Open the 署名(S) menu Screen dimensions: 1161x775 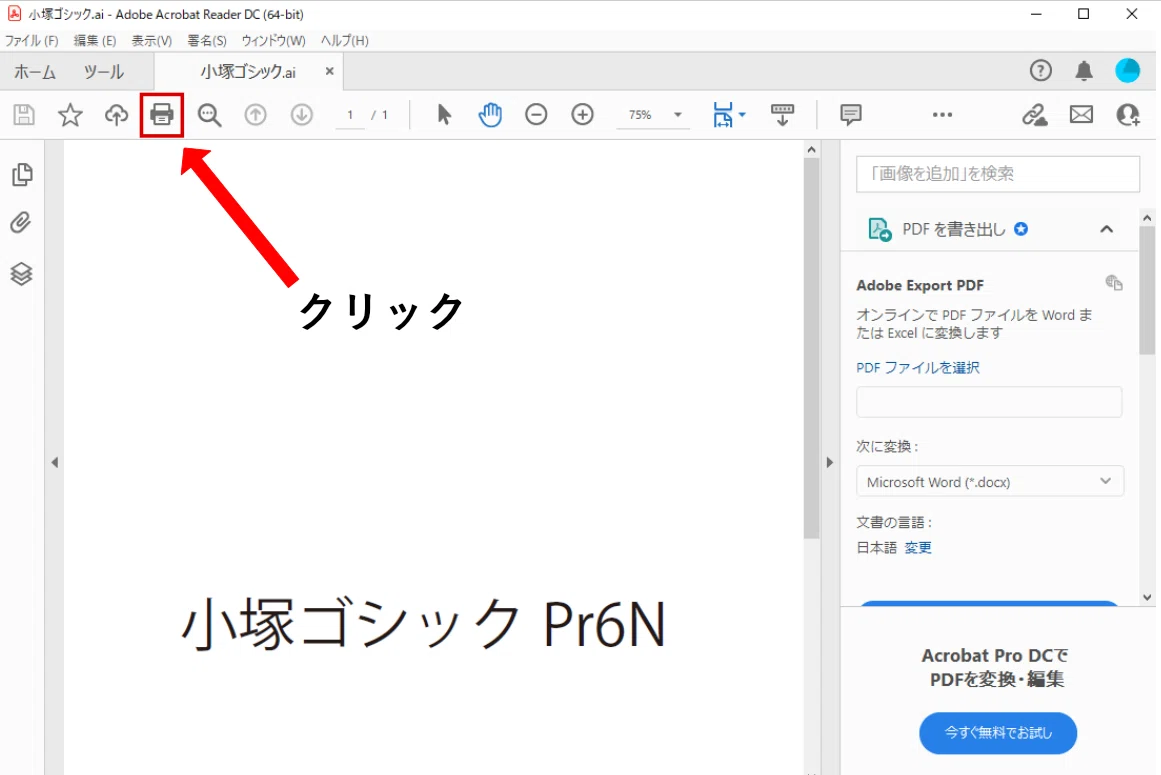207,41
